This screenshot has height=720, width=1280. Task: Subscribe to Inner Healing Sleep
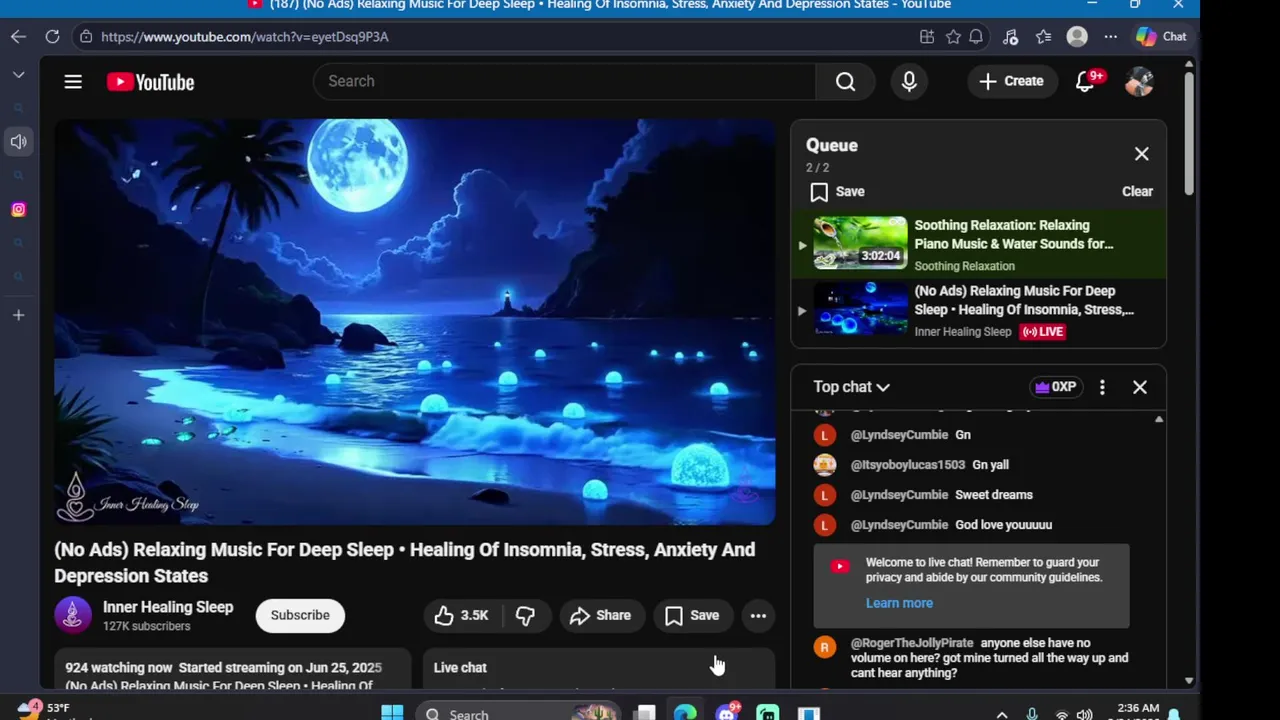pyautogui.click(x=300, y=615)
